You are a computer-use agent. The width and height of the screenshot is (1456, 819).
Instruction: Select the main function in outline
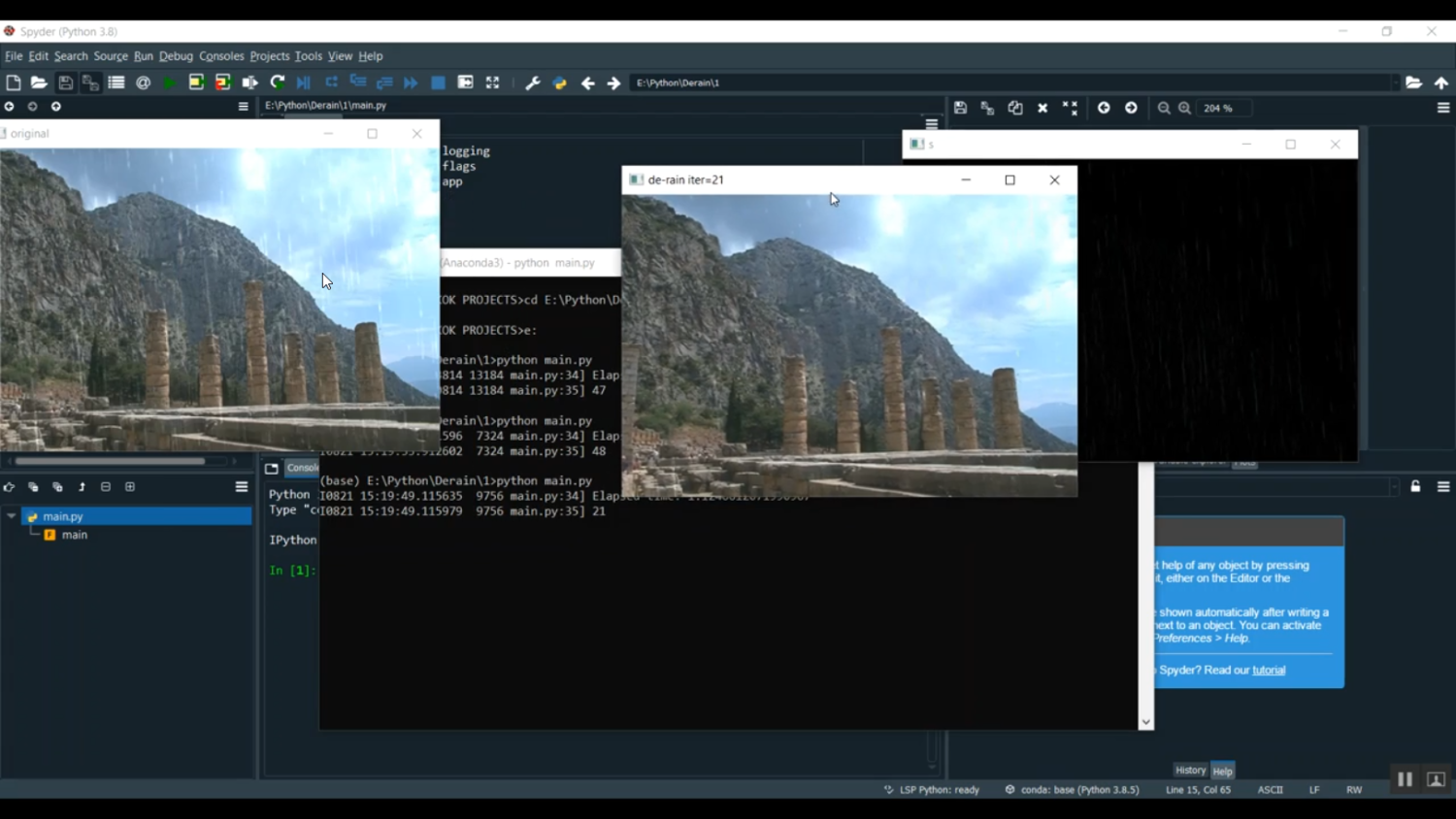75,535
